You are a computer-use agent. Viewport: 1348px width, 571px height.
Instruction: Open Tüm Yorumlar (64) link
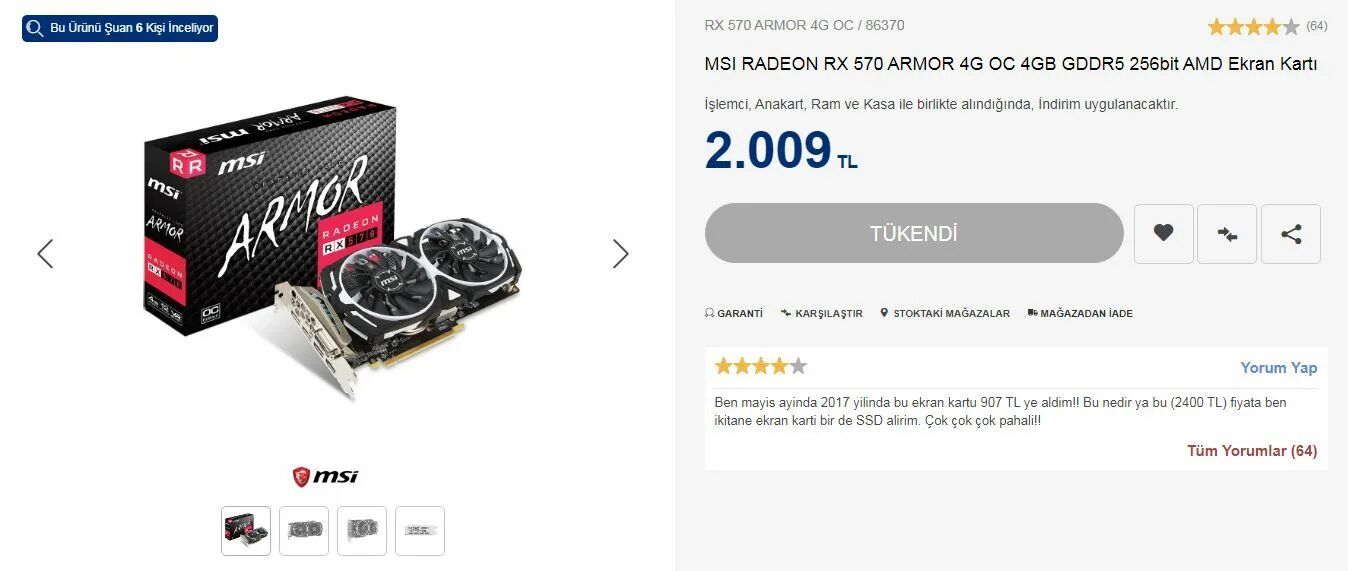1252,451
